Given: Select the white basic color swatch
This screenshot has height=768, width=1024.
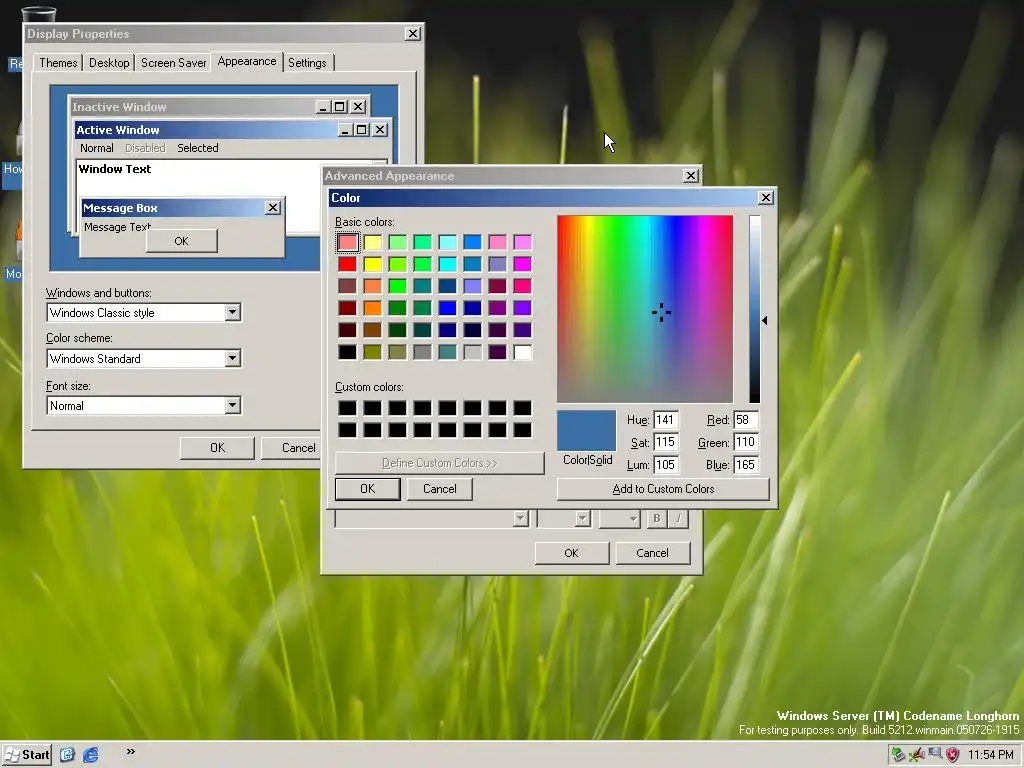Looking at the screenshot, I should (x=522, y=352).
